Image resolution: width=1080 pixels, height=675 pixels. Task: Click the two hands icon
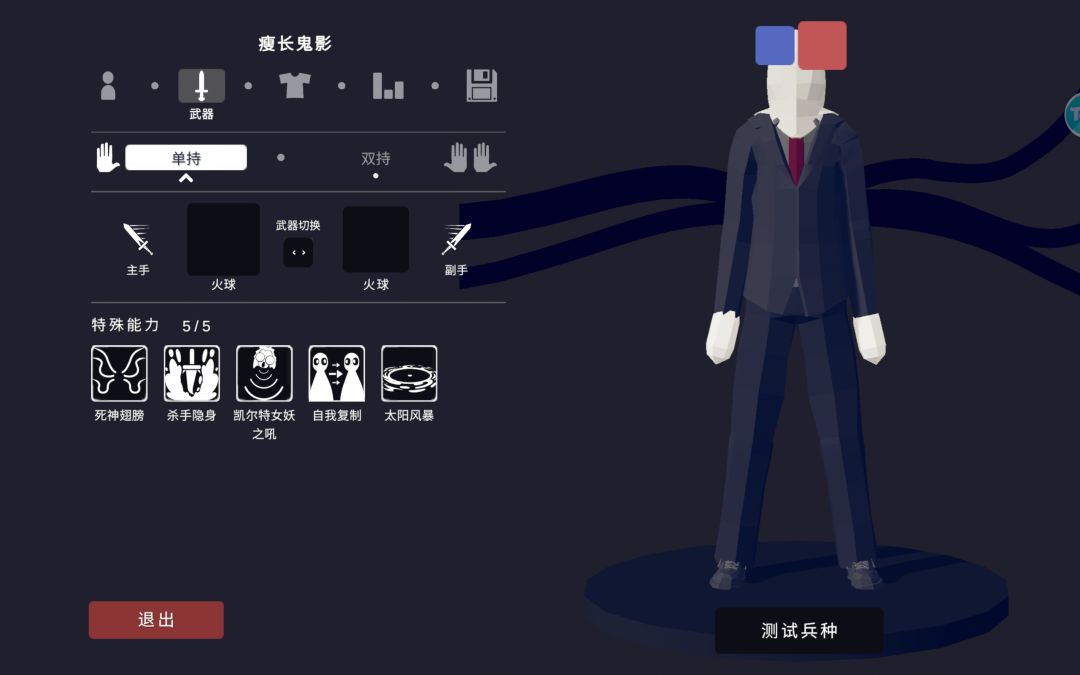[x=470, y=157]
